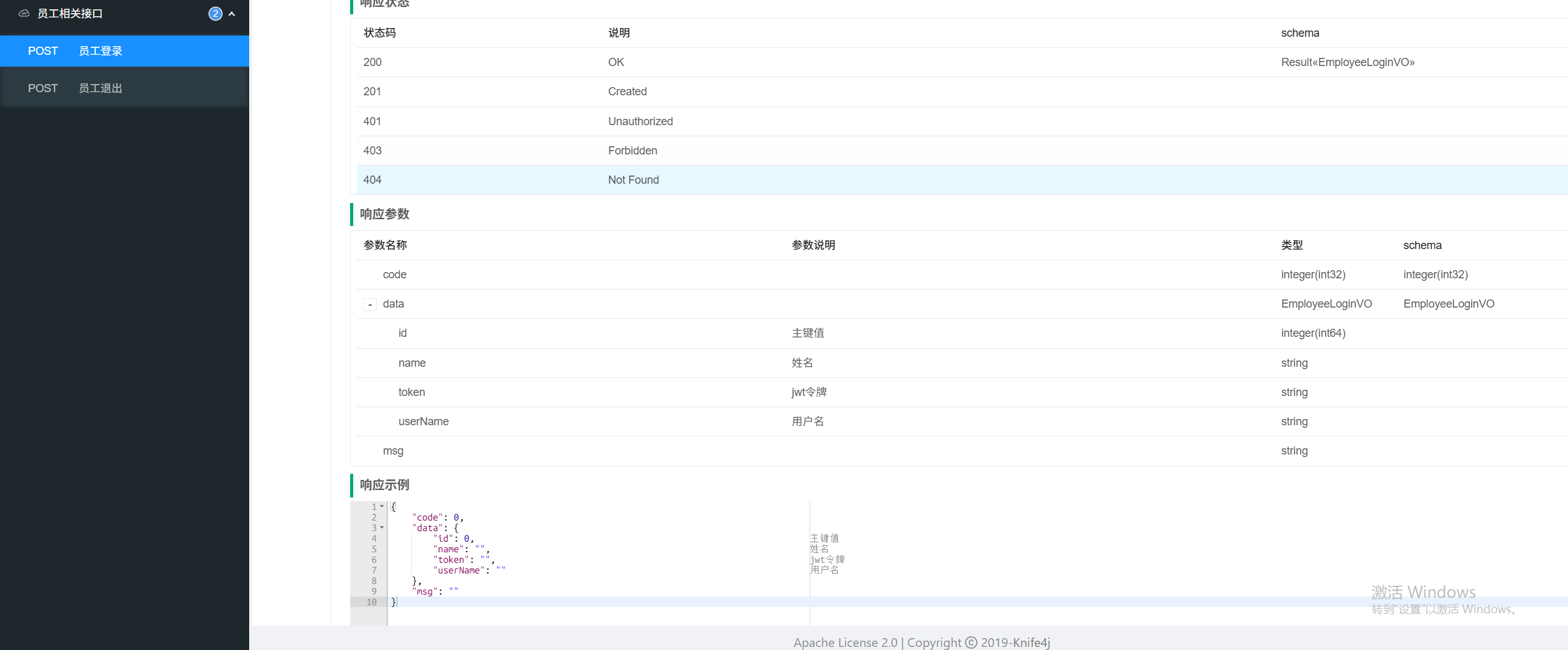Click the 状态码 column header
Viewport: 1568px width, 650px height.
click(379, 33)
